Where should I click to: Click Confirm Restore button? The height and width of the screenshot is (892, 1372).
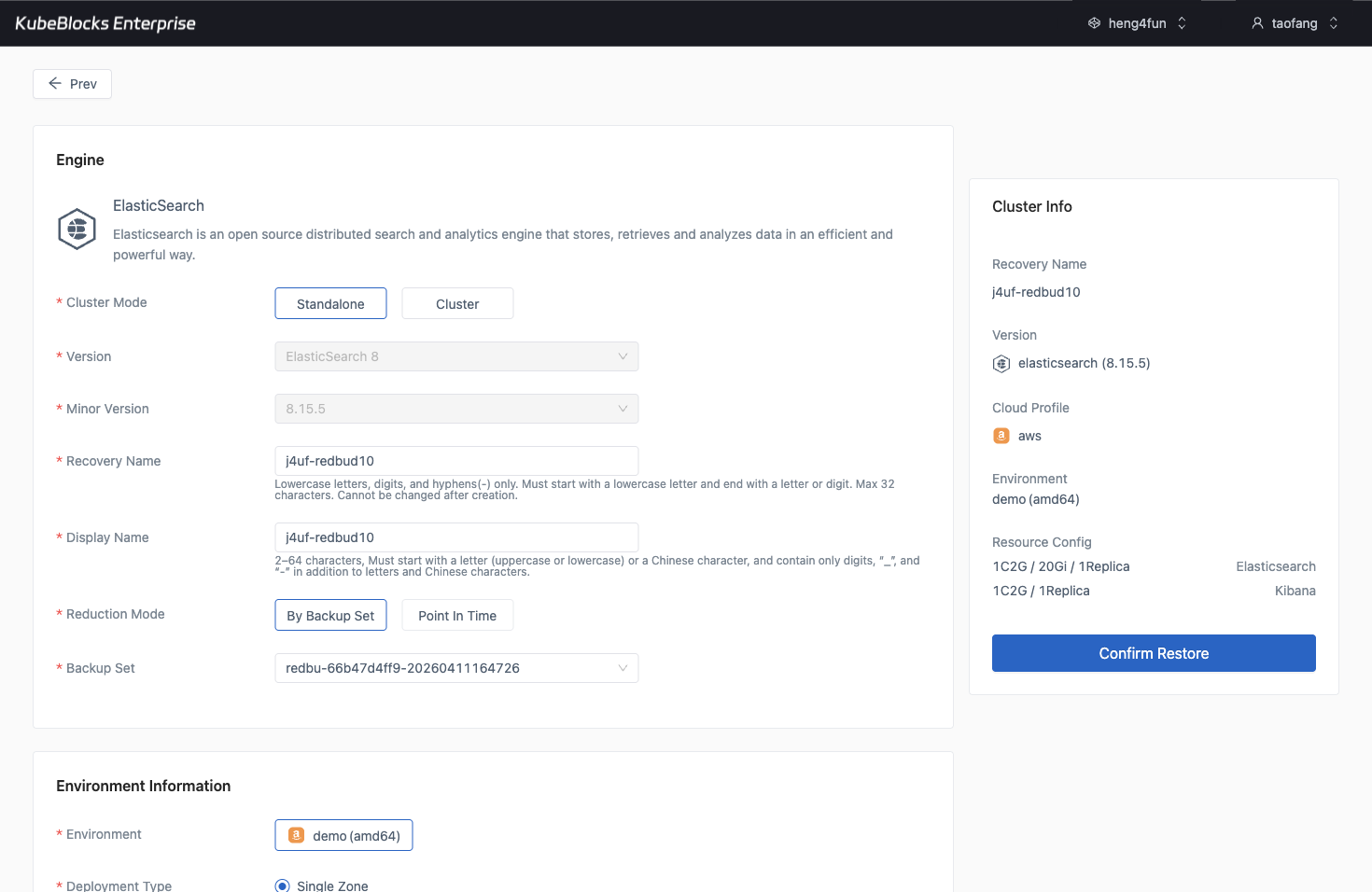click(x=1154, y=653)
